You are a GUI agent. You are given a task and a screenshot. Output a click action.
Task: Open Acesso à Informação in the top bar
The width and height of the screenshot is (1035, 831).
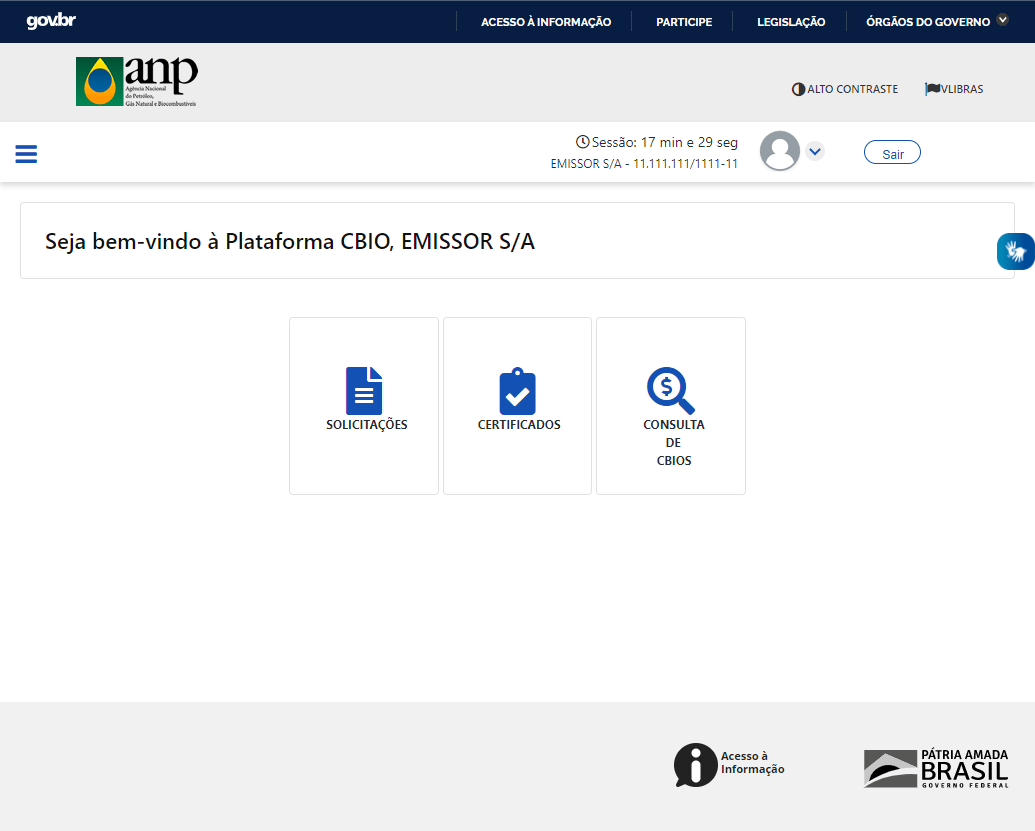pyautogui.click(x=545, y=20)
